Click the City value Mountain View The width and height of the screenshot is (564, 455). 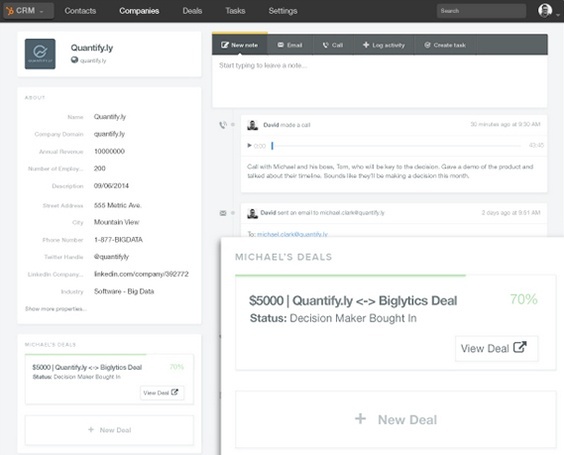[117, 222]
